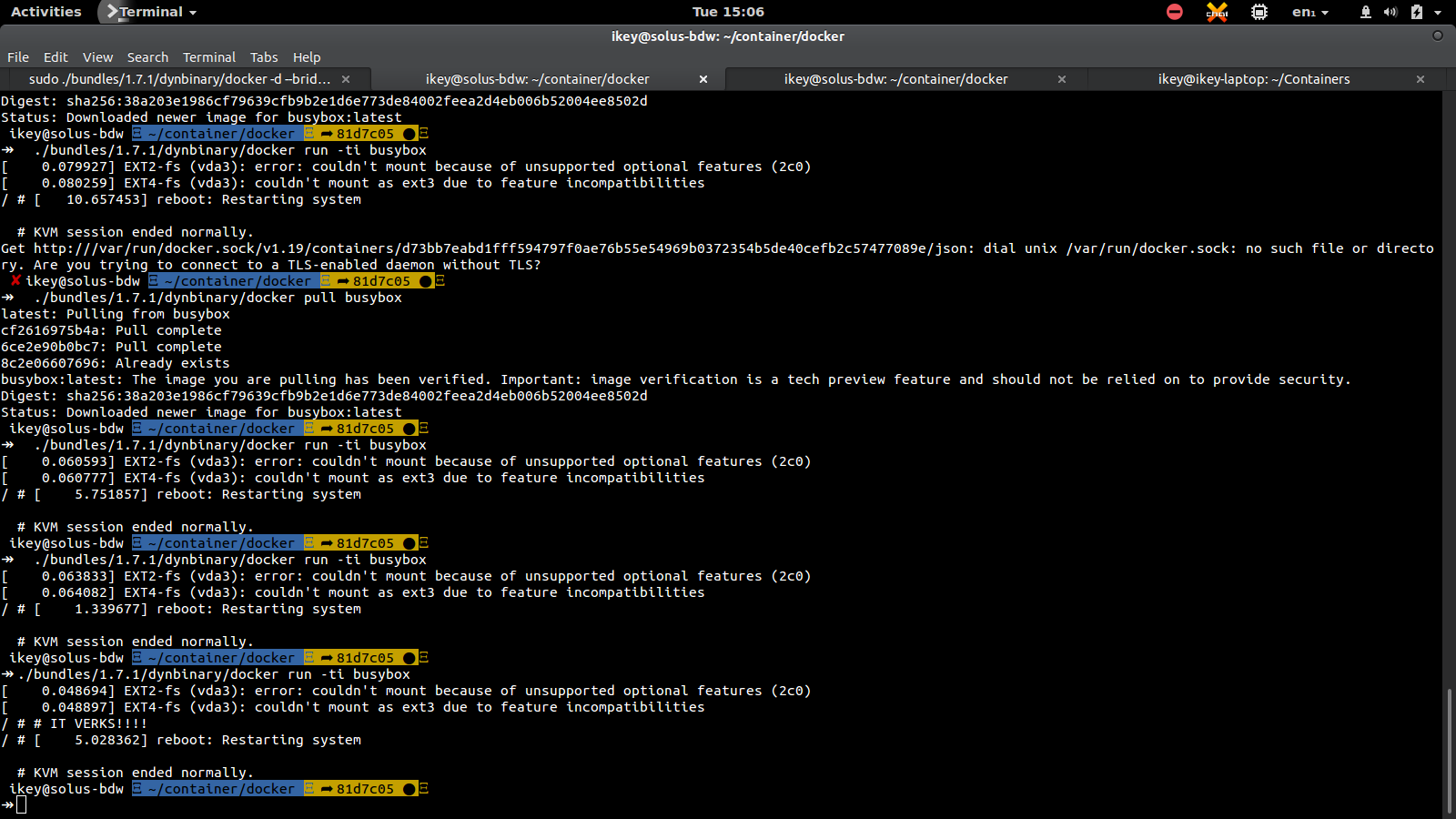This screenshot has height=819, width=1456.
Task: Open the volume speaker icon
Action: click(x=1390, y=12)
